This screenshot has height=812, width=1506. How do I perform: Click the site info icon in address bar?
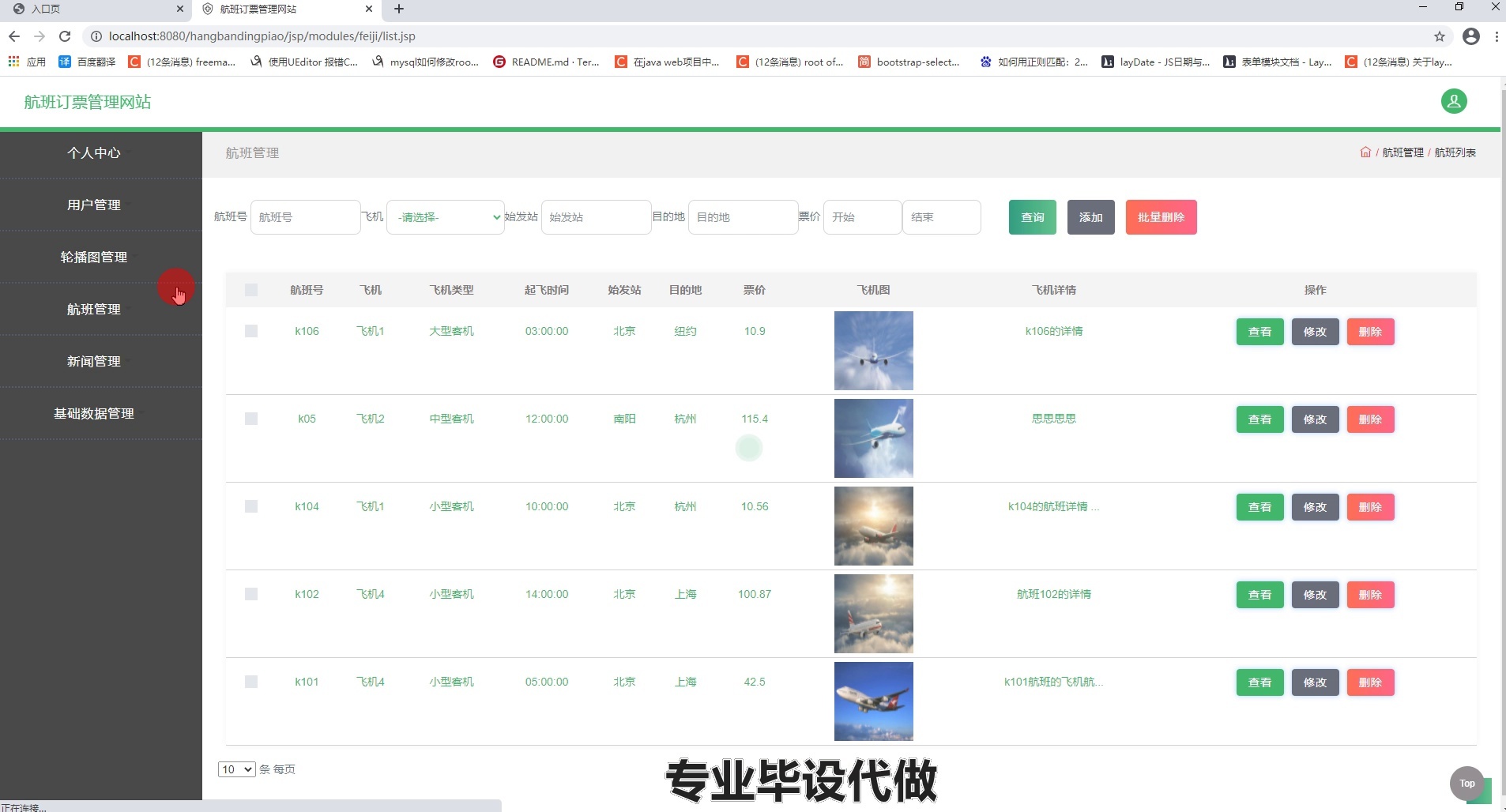click(x=96, y=36)
